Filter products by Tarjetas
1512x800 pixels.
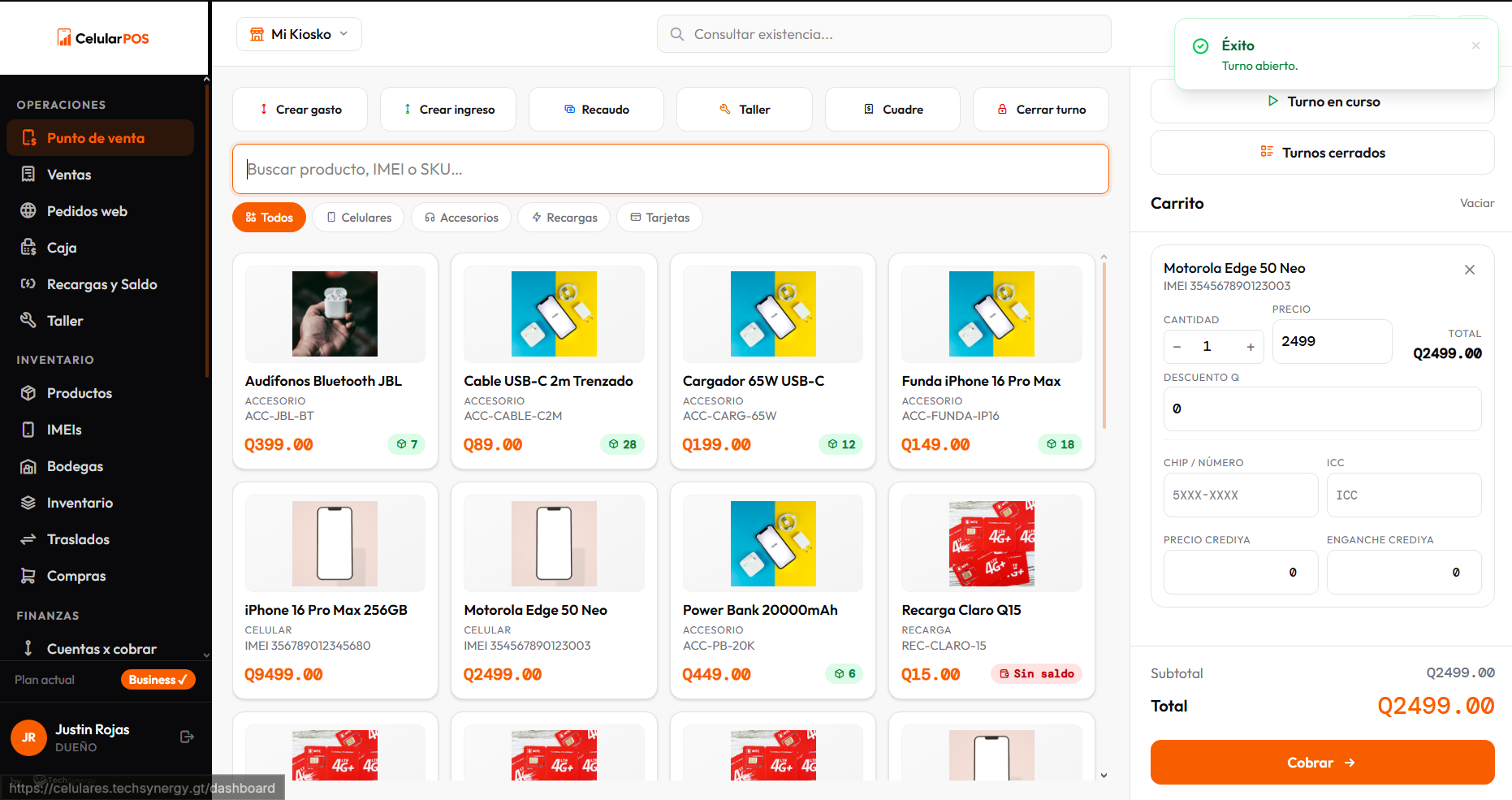pos(659,217)
